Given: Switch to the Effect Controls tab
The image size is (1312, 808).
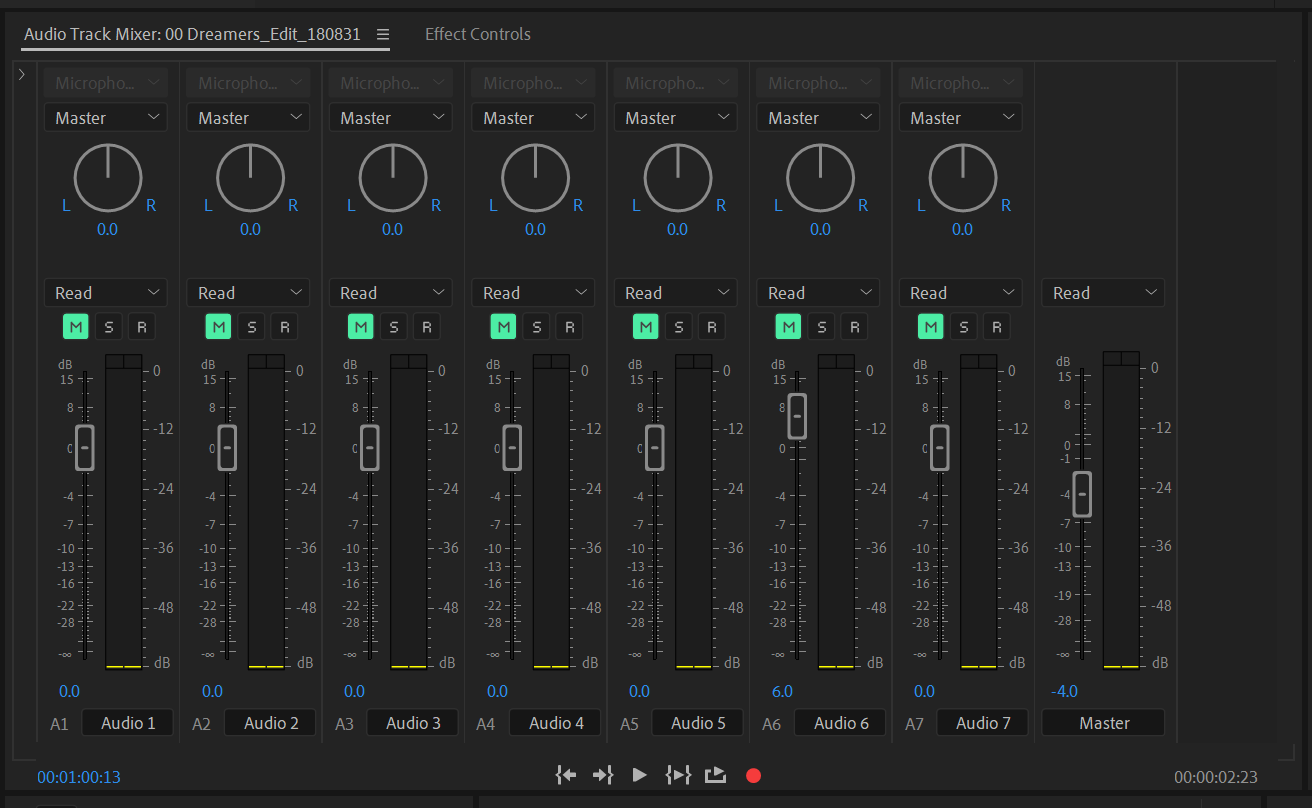Looking at the screenshot, I should coord(478,34).
